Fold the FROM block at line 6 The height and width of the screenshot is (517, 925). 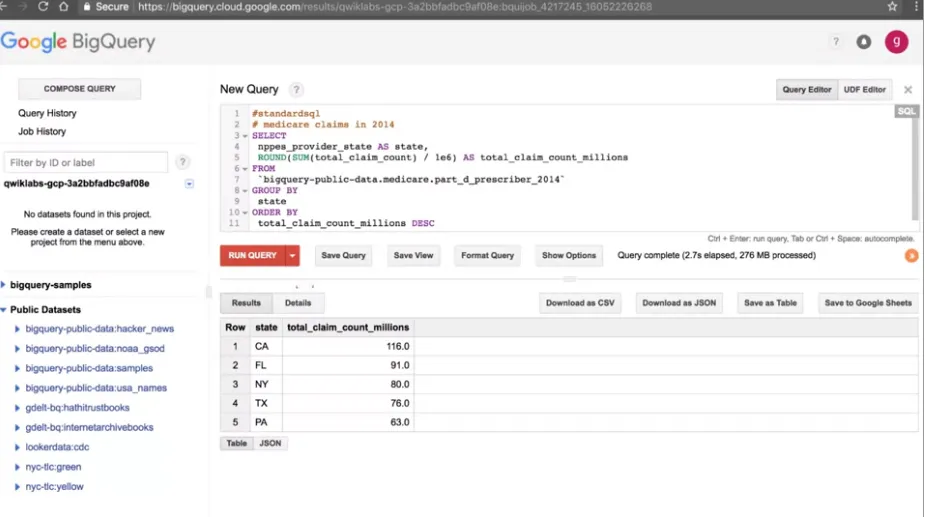click(x=245, y=169)
